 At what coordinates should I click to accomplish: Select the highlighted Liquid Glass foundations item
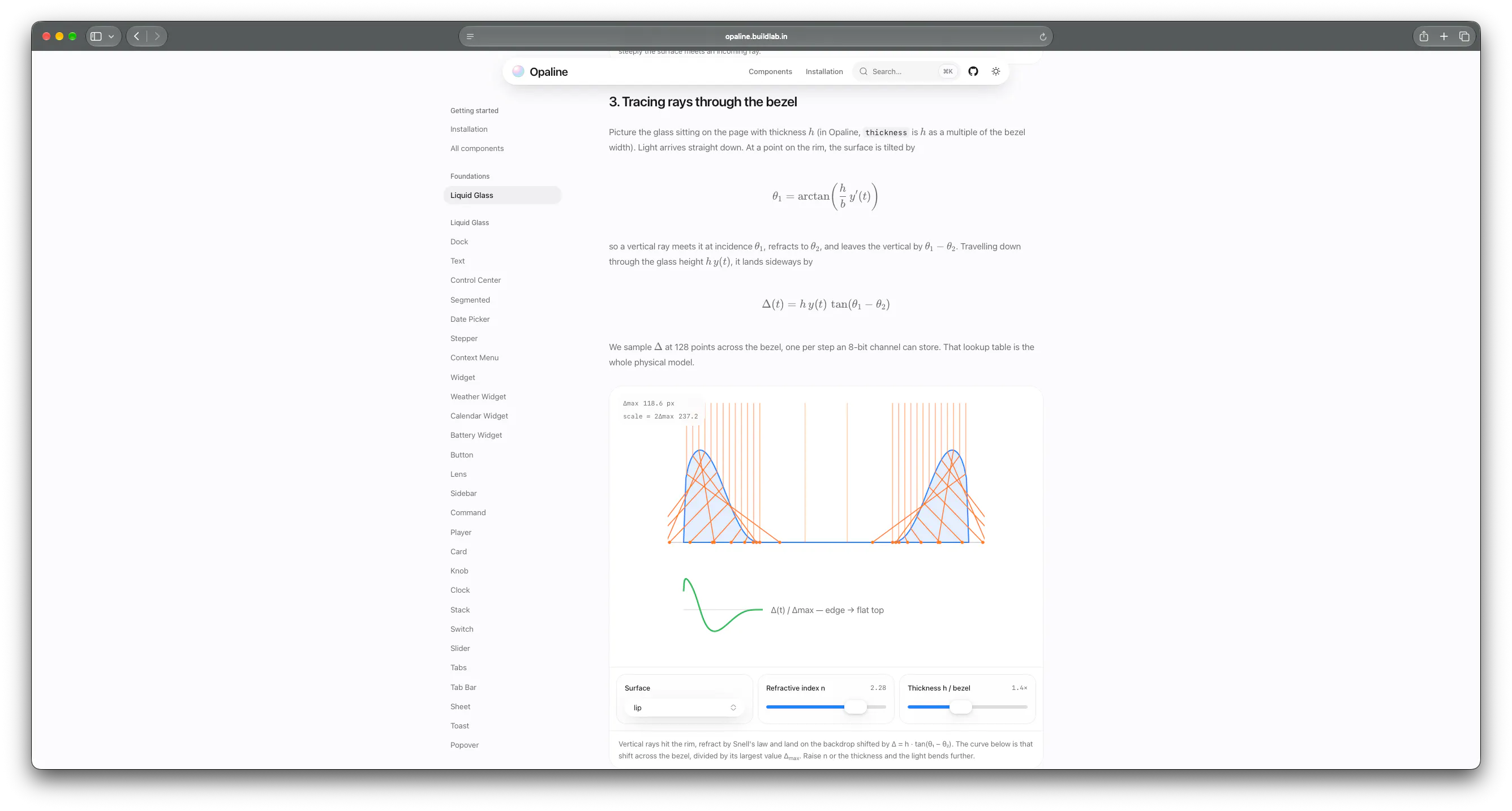click(502, 196)
